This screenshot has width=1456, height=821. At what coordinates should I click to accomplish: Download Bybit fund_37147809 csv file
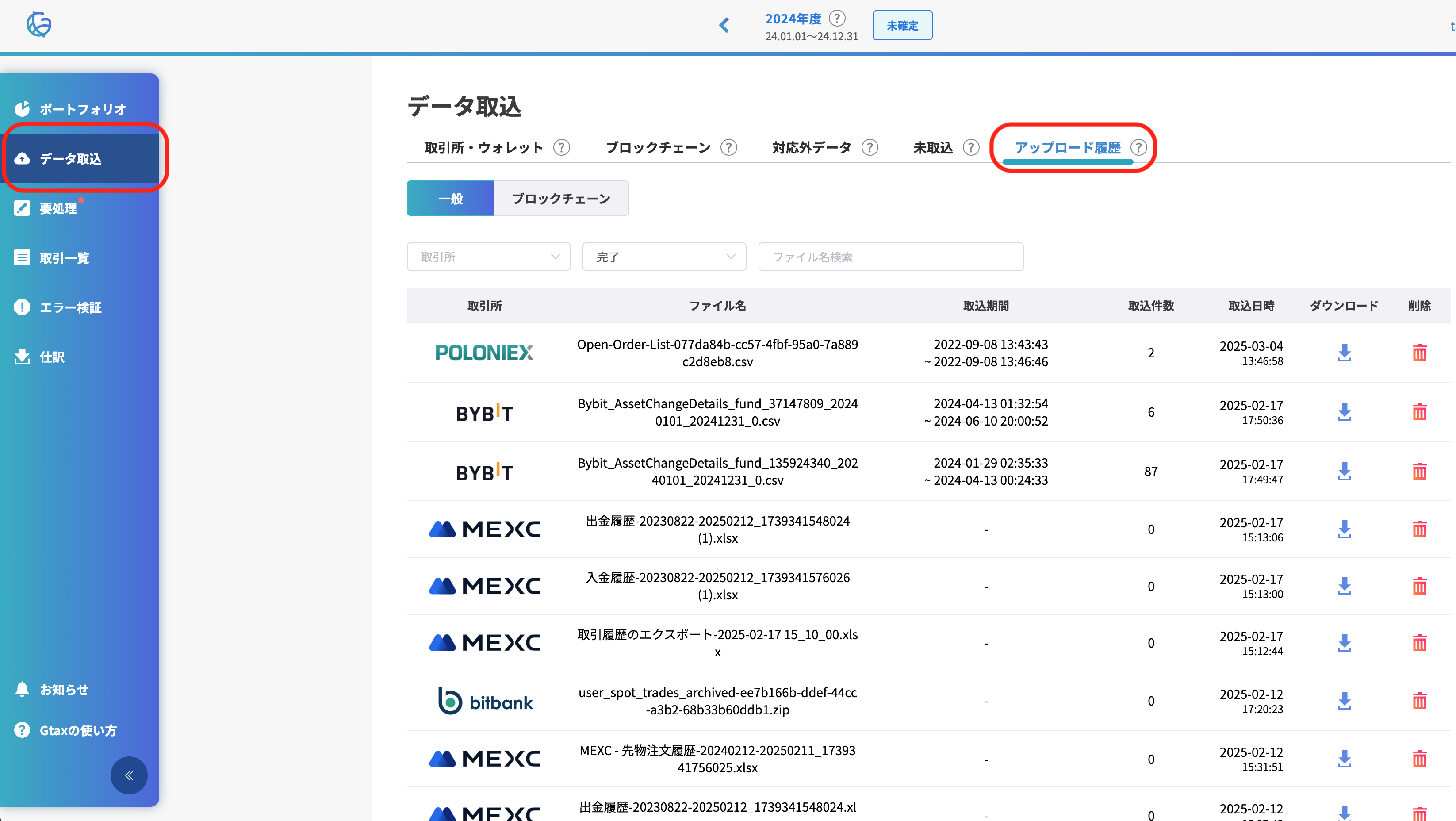pos(1344,412)
